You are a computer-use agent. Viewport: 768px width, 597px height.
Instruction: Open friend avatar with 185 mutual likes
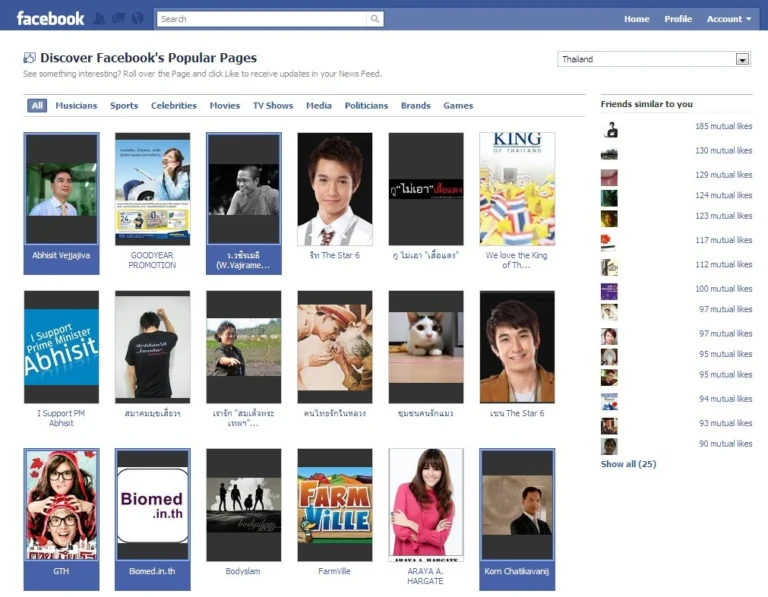pos(609,130)
